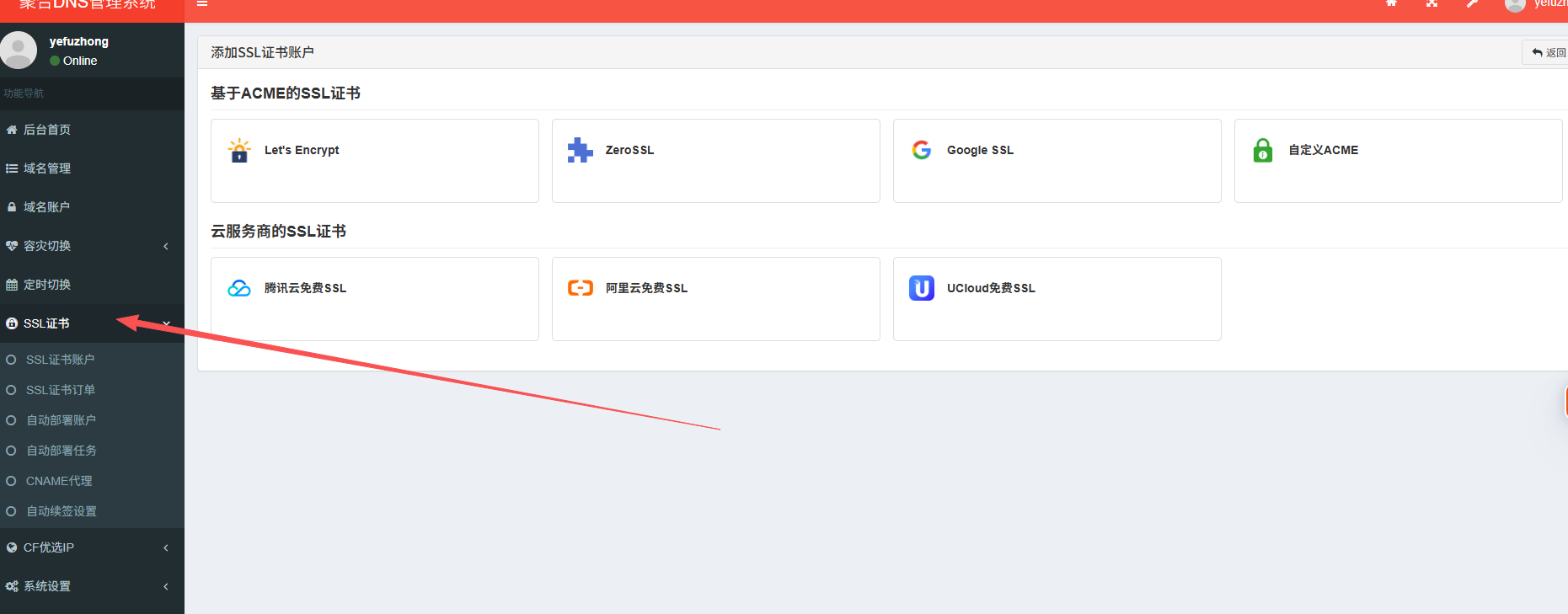Go to 自动部署任务 page

click(x=61, y=451)
